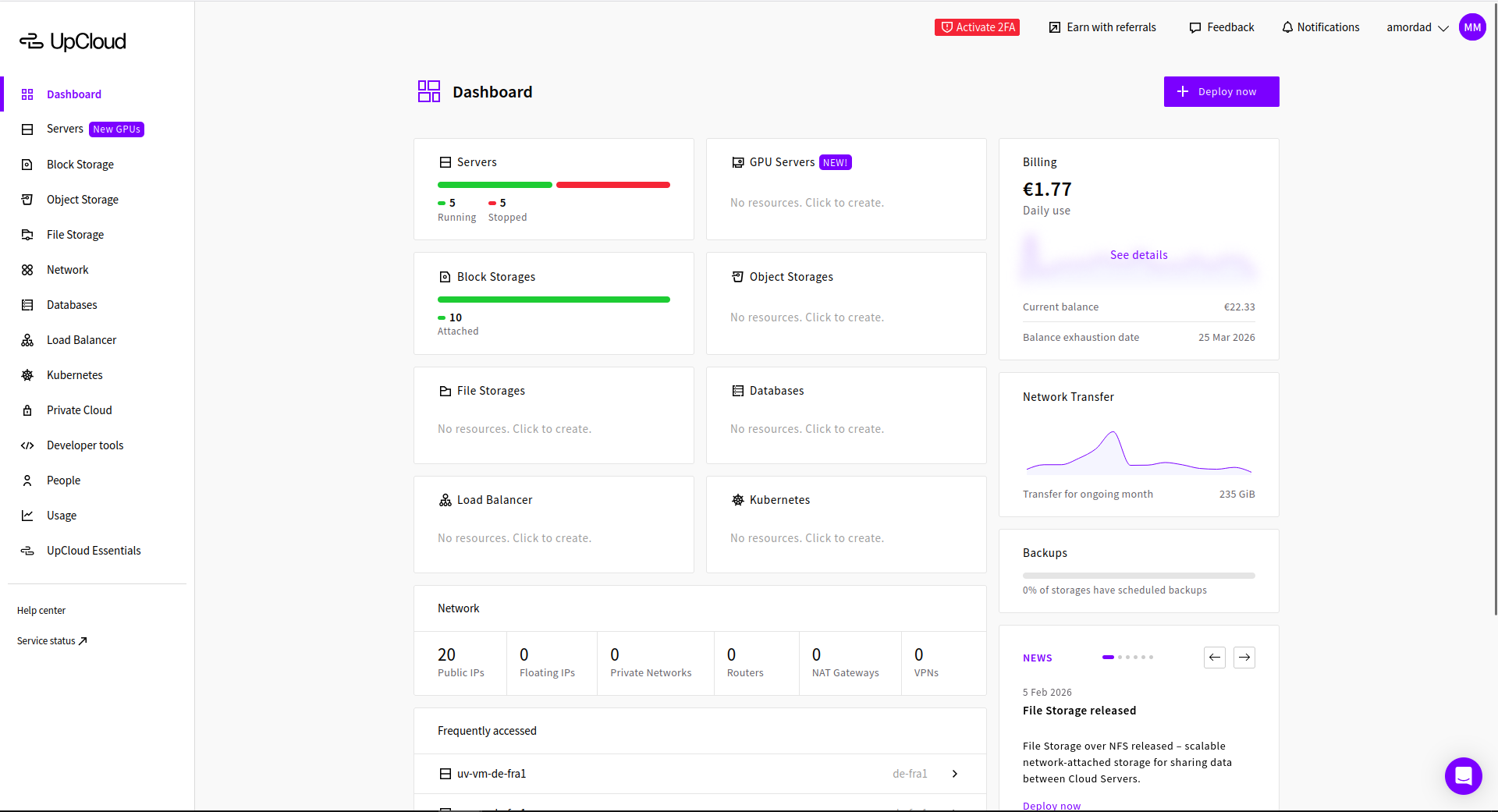Navigate to Kubernetes via the sidebar icon
This screenshot has width=1498, height=812.
tap(74, 374)
